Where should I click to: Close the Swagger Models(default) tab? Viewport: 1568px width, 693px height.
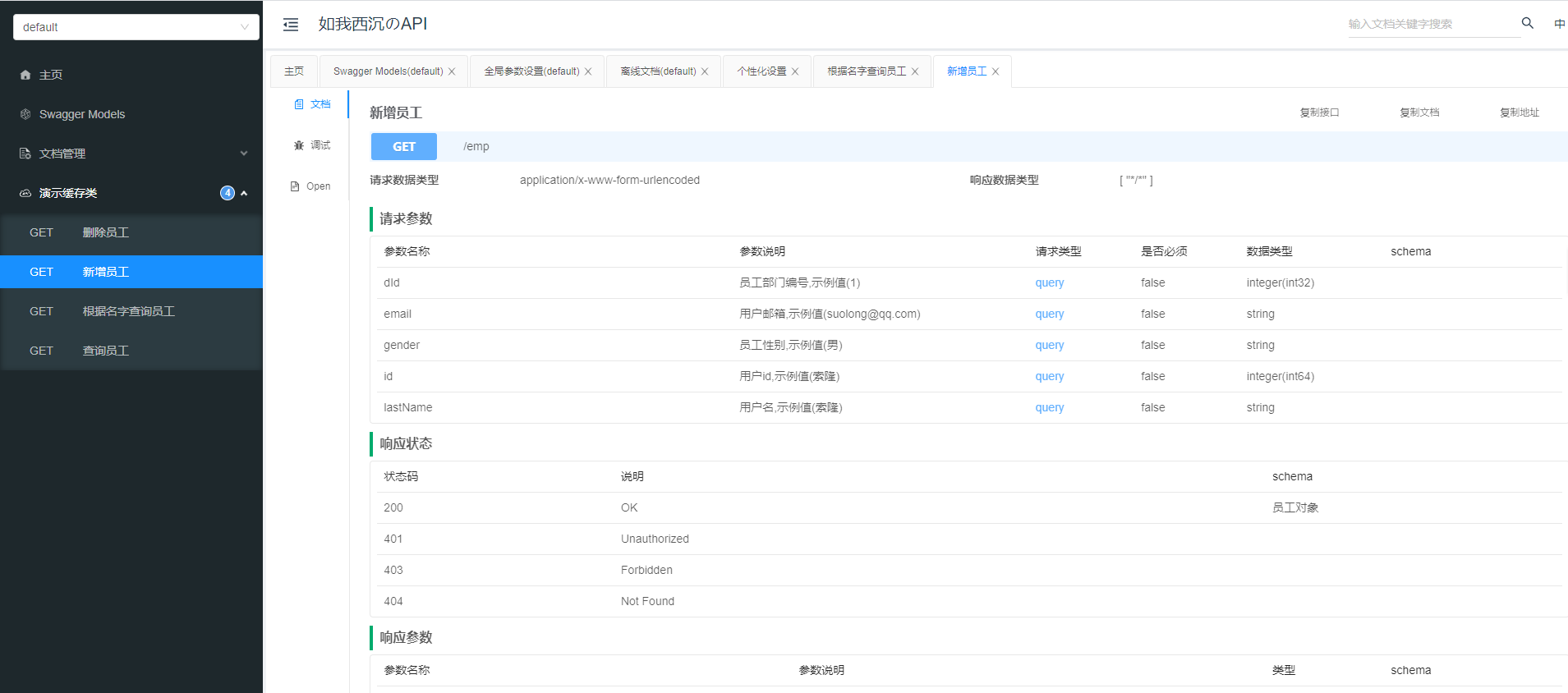coord(452,71)
